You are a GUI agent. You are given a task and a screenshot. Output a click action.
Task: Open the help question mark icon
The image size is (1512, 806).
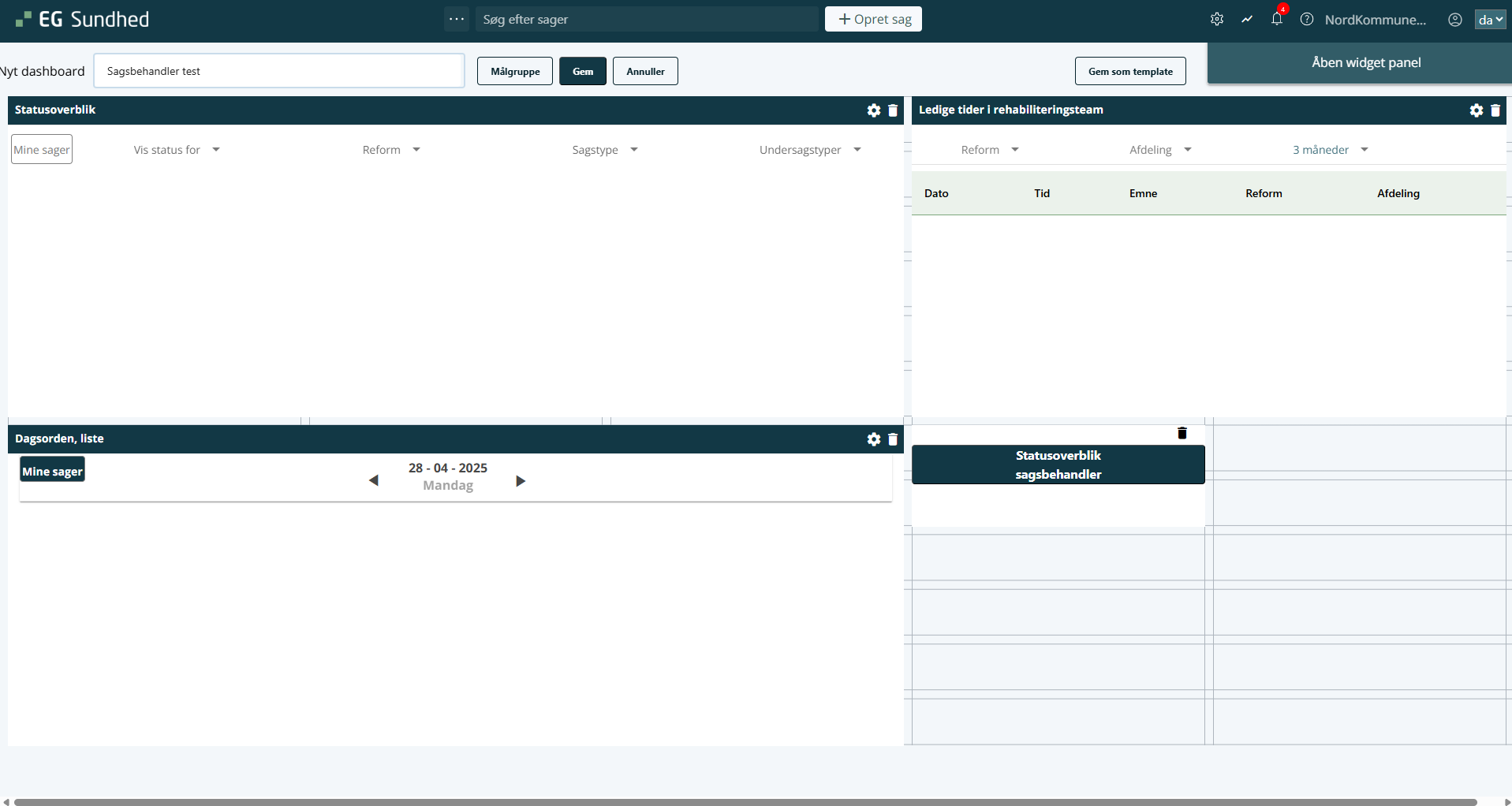1307,20
